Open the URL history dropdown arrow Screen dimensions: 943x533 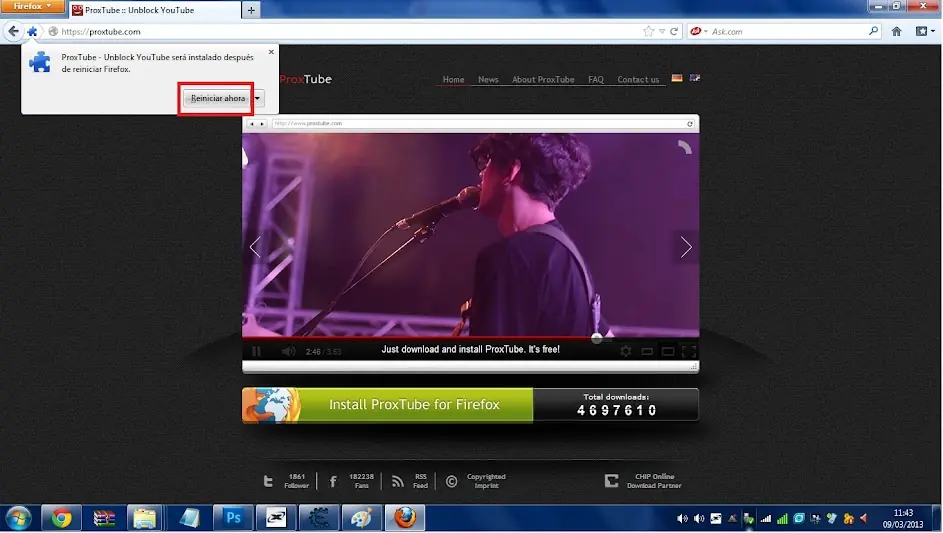662,31
